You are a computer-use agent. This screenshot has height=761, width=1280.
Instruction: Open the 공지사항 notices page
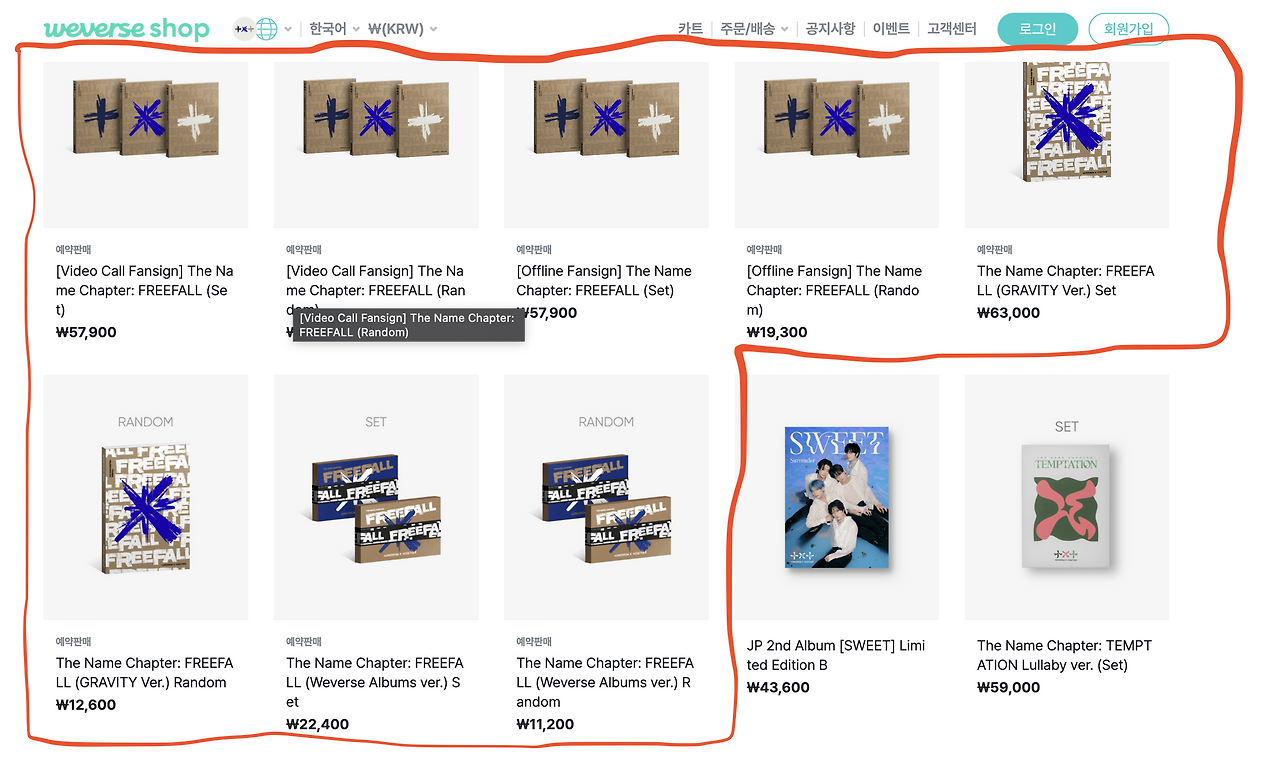pyautogui.click(x=830, y=29)
